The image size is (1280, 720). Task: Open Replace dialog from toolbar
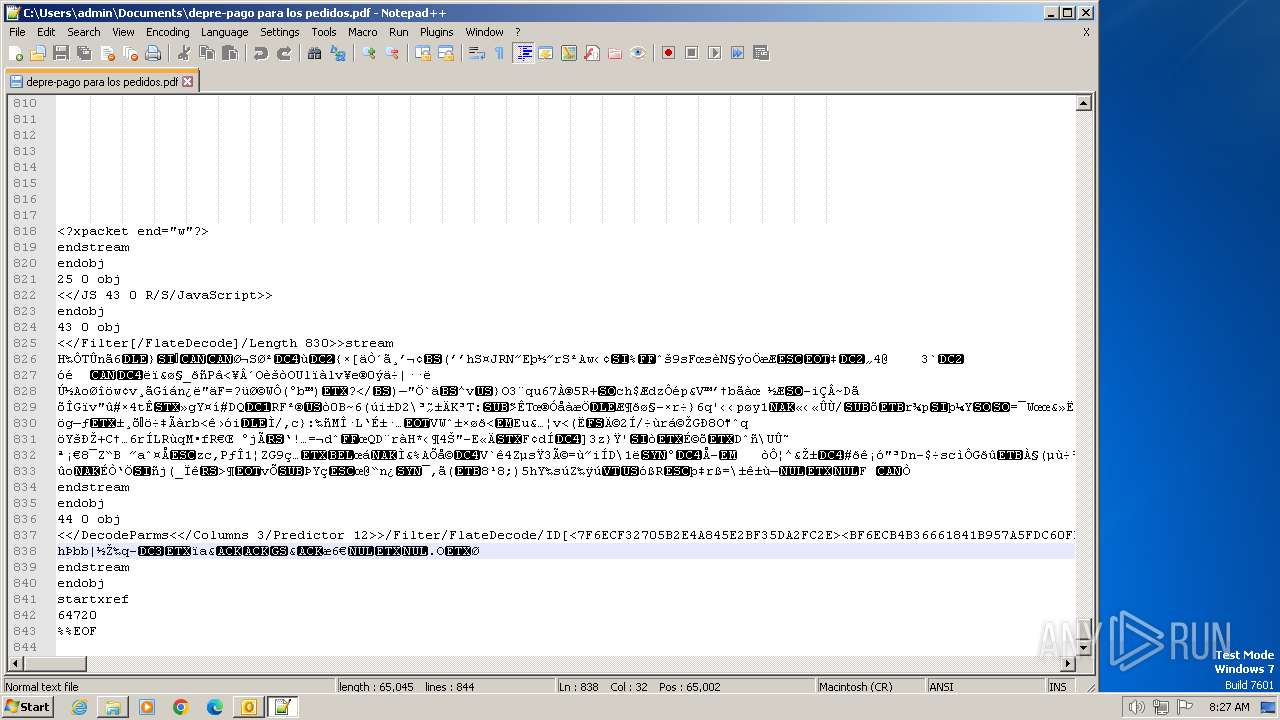[337, 53]
